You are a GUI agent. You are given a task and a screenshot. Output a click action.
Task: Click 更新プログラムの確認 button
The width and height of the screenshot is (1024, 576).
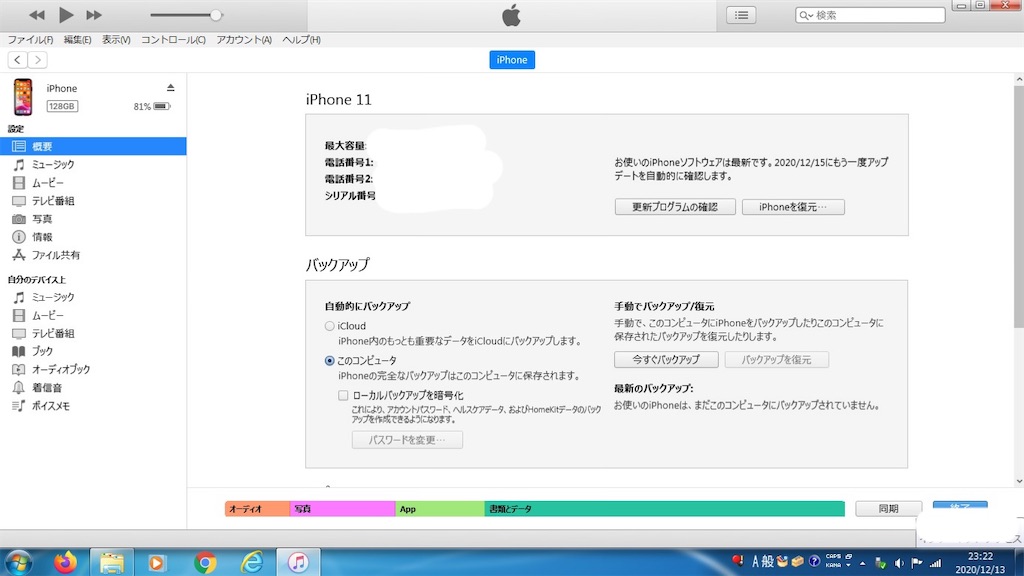pos(675,207)
